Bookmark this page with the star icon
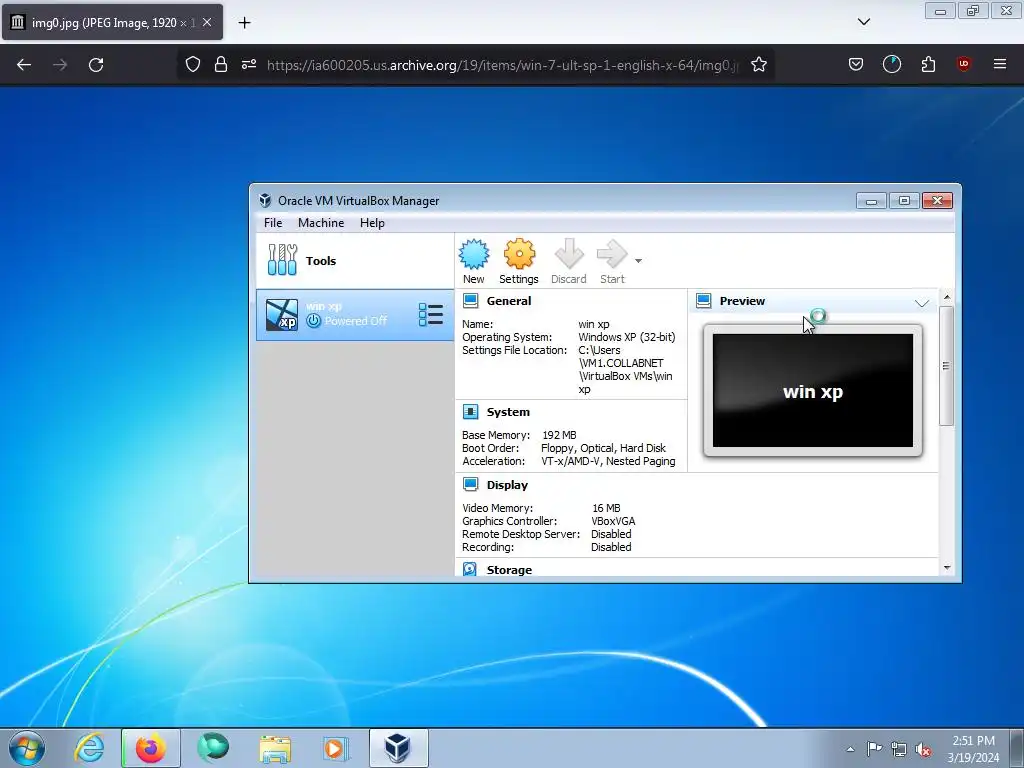Viewport: 1024px width, 768px height. click(758, 65)
